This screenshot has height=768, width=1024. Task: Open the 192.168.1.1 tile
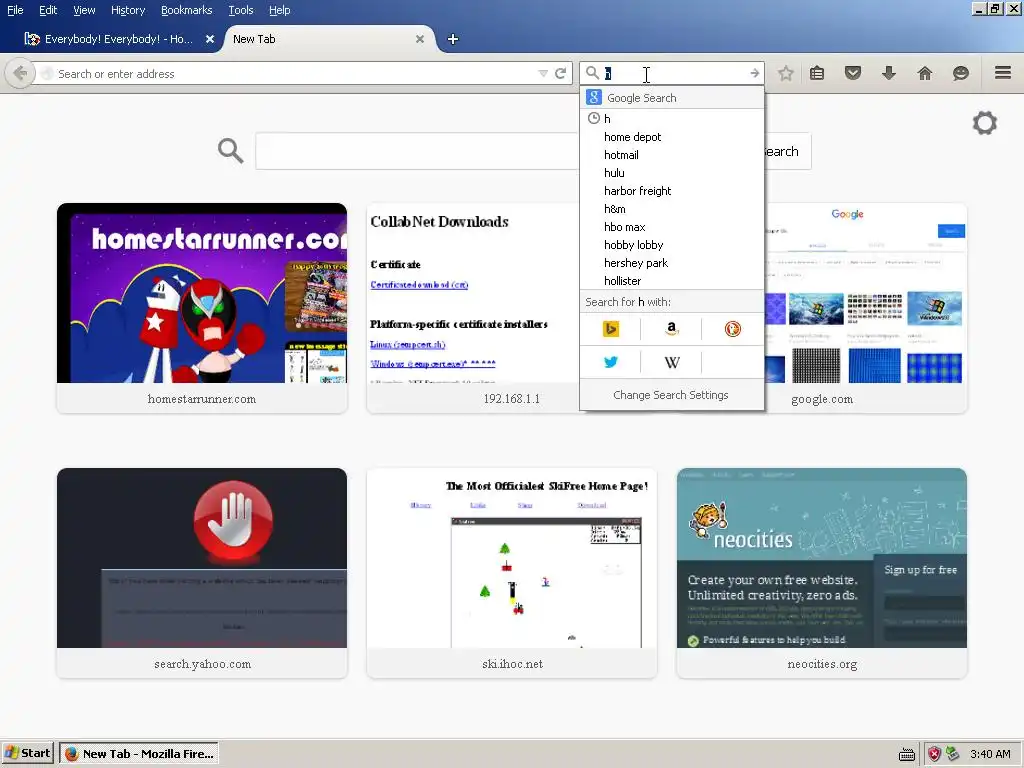click(x=473, y=308)
